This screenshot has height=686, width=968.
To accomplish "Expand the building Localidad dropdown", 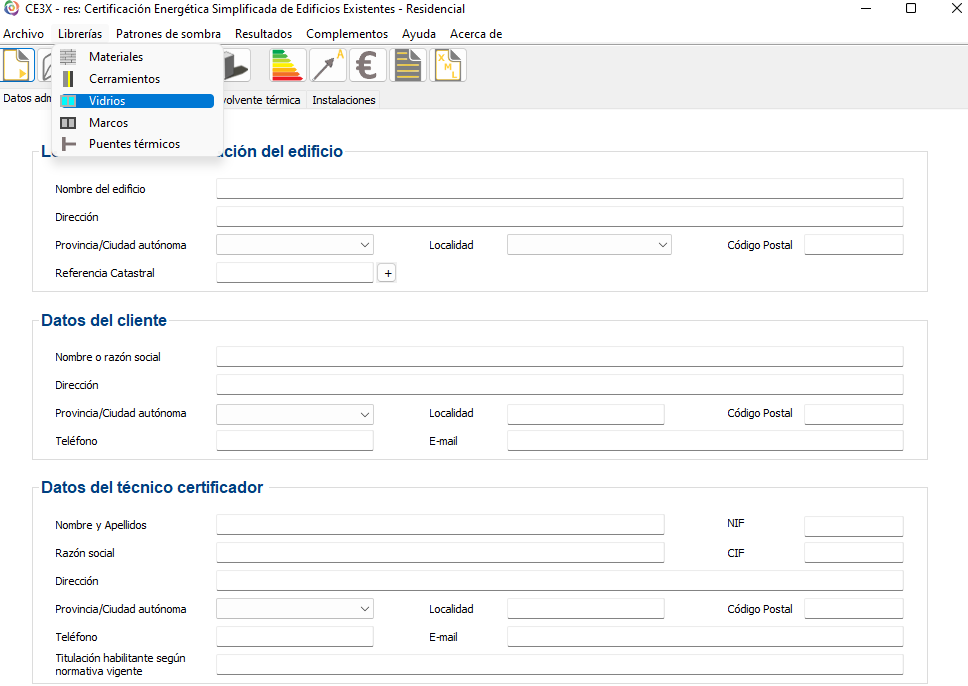I will 589,245.
